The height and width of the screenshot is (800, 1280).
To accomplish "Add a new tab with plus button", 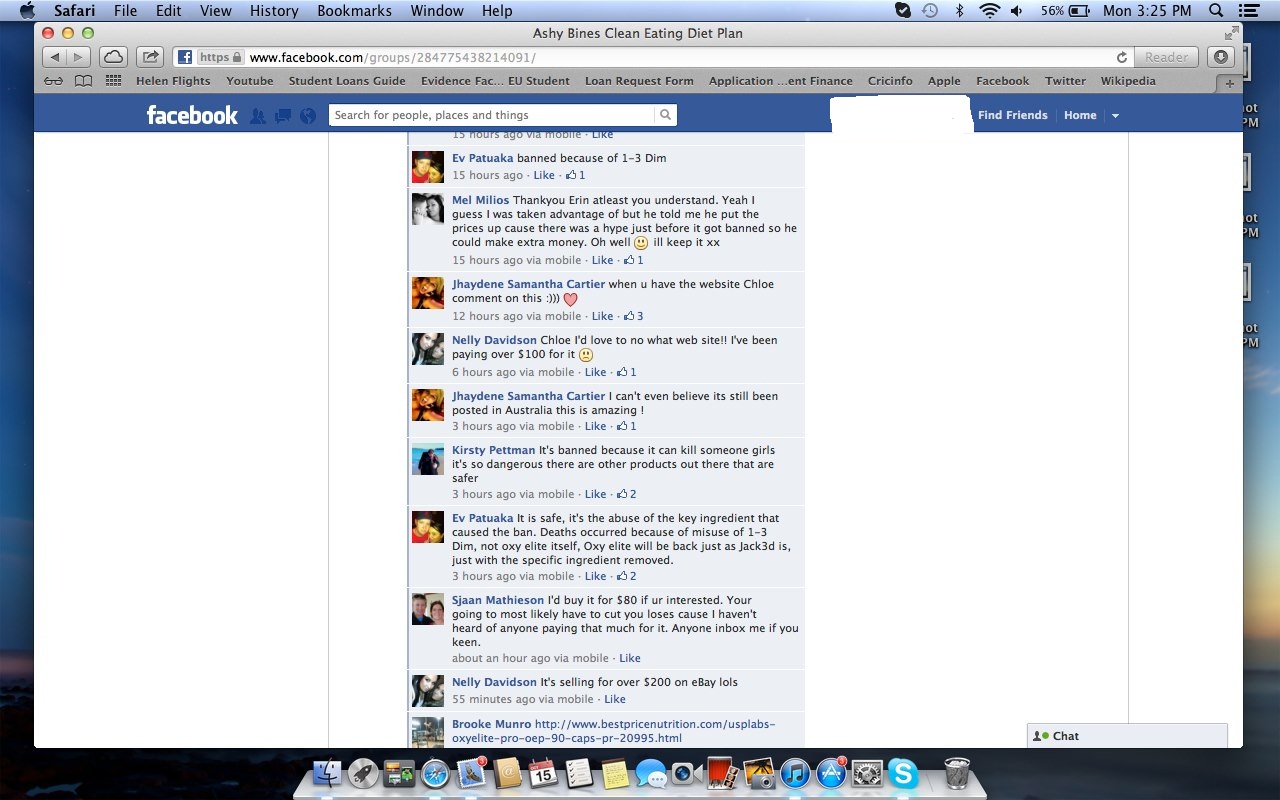I will point(1231,83).
